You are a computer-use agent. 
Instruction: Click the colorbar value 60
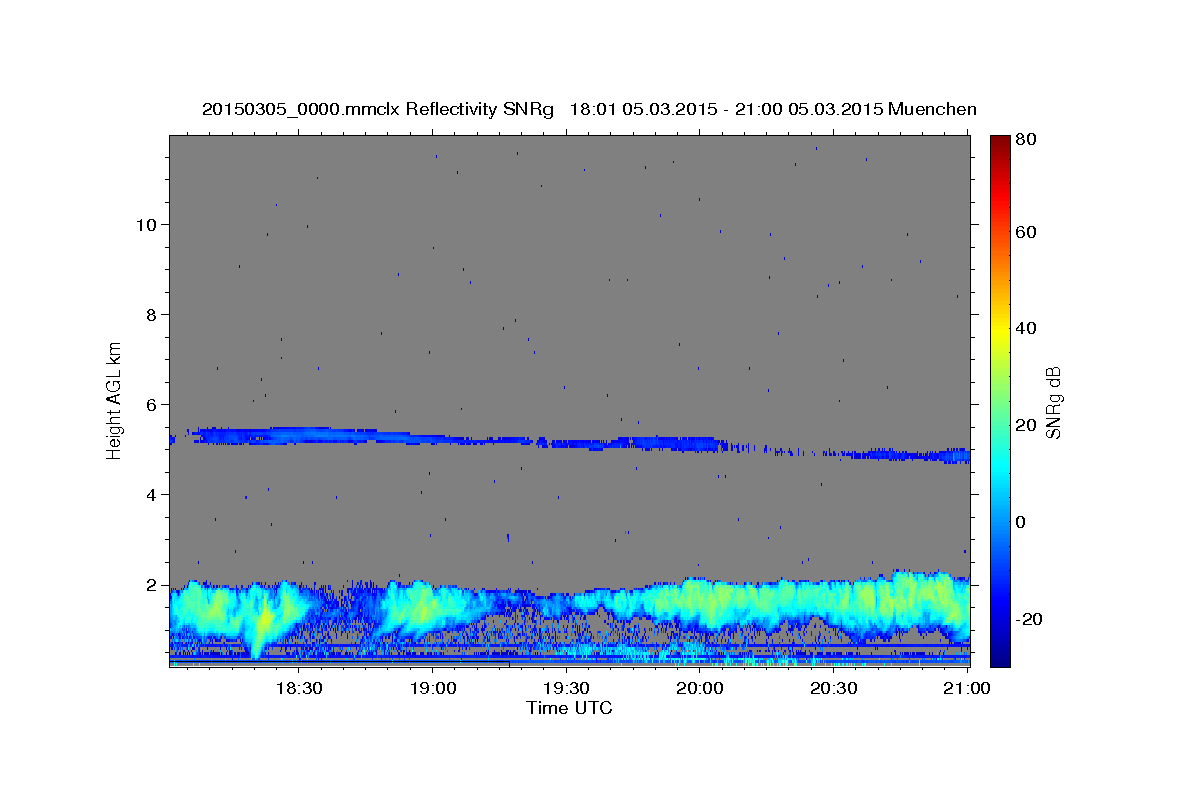coord(1027,232)
